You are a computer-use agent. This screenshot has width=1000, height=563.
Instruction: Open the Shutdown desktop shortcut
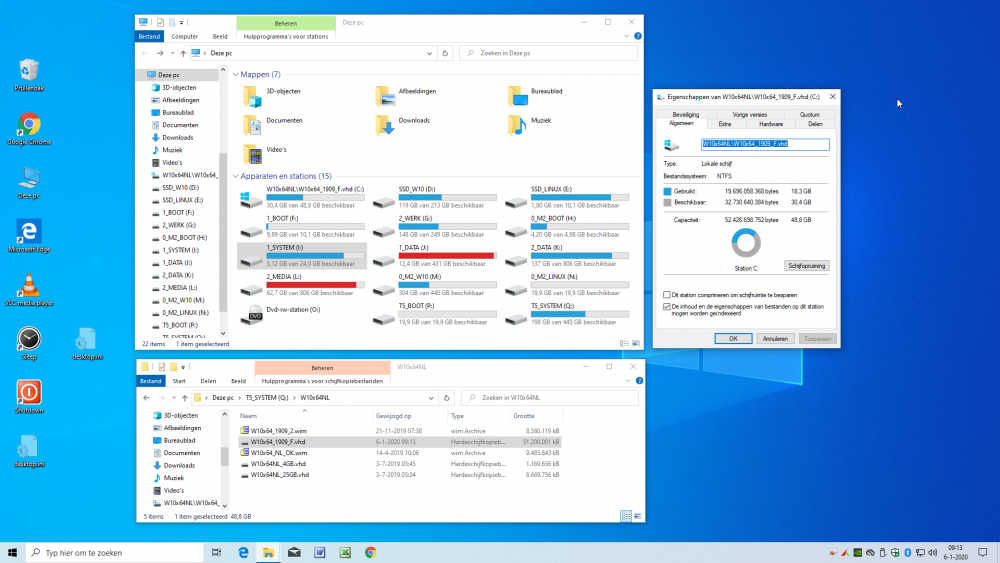[29, 392]
